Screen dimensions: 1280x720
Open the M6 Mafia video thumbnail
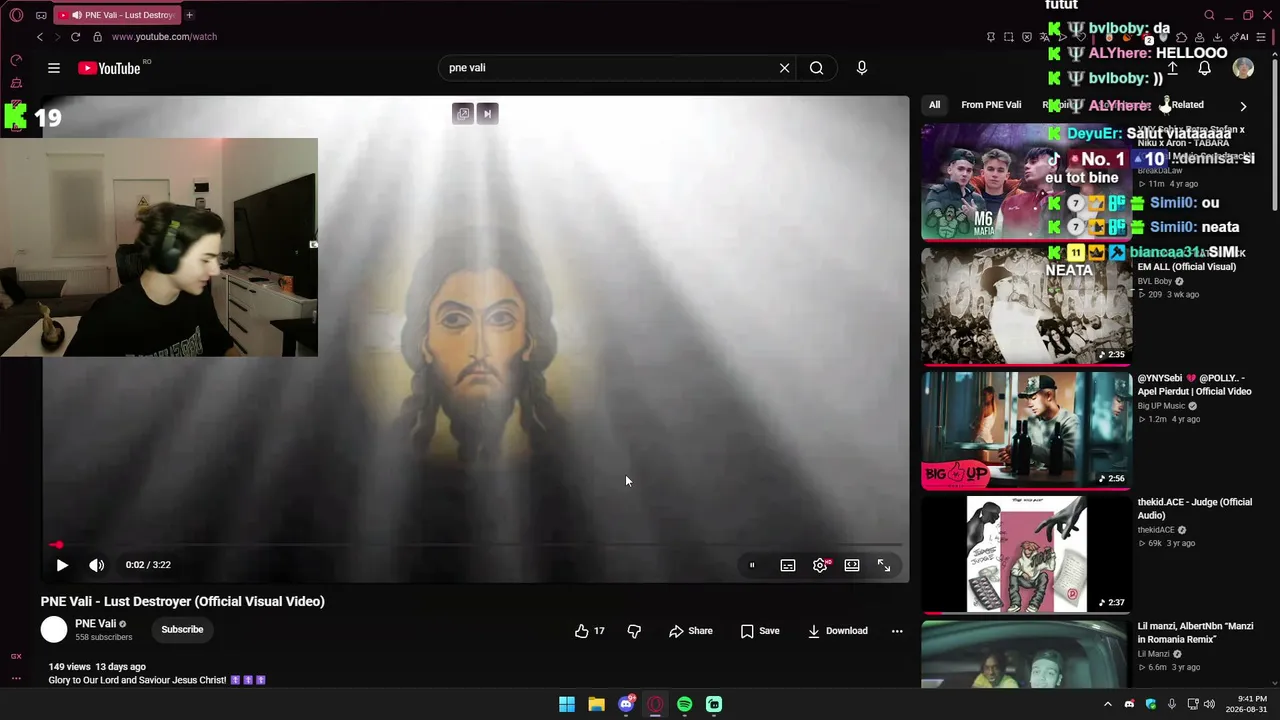pyautogui.click(x=1027, y=182)
